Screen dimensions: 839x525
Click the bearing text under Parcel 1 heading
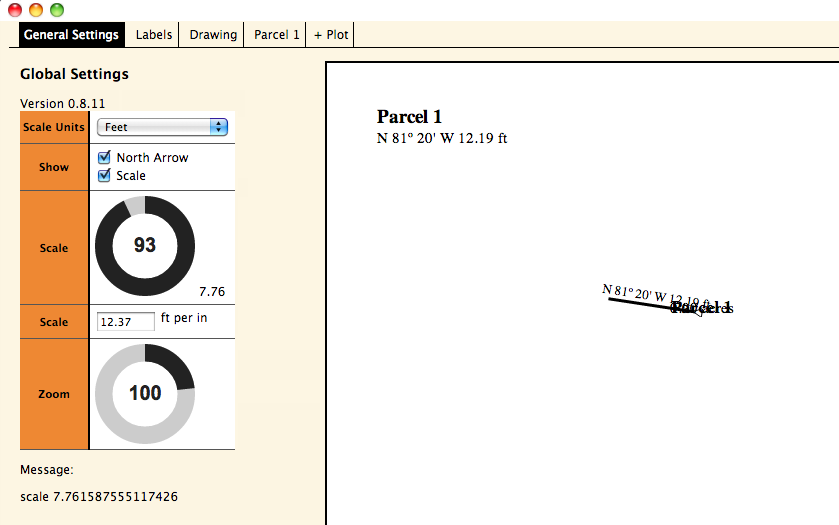tap(441, 138)
